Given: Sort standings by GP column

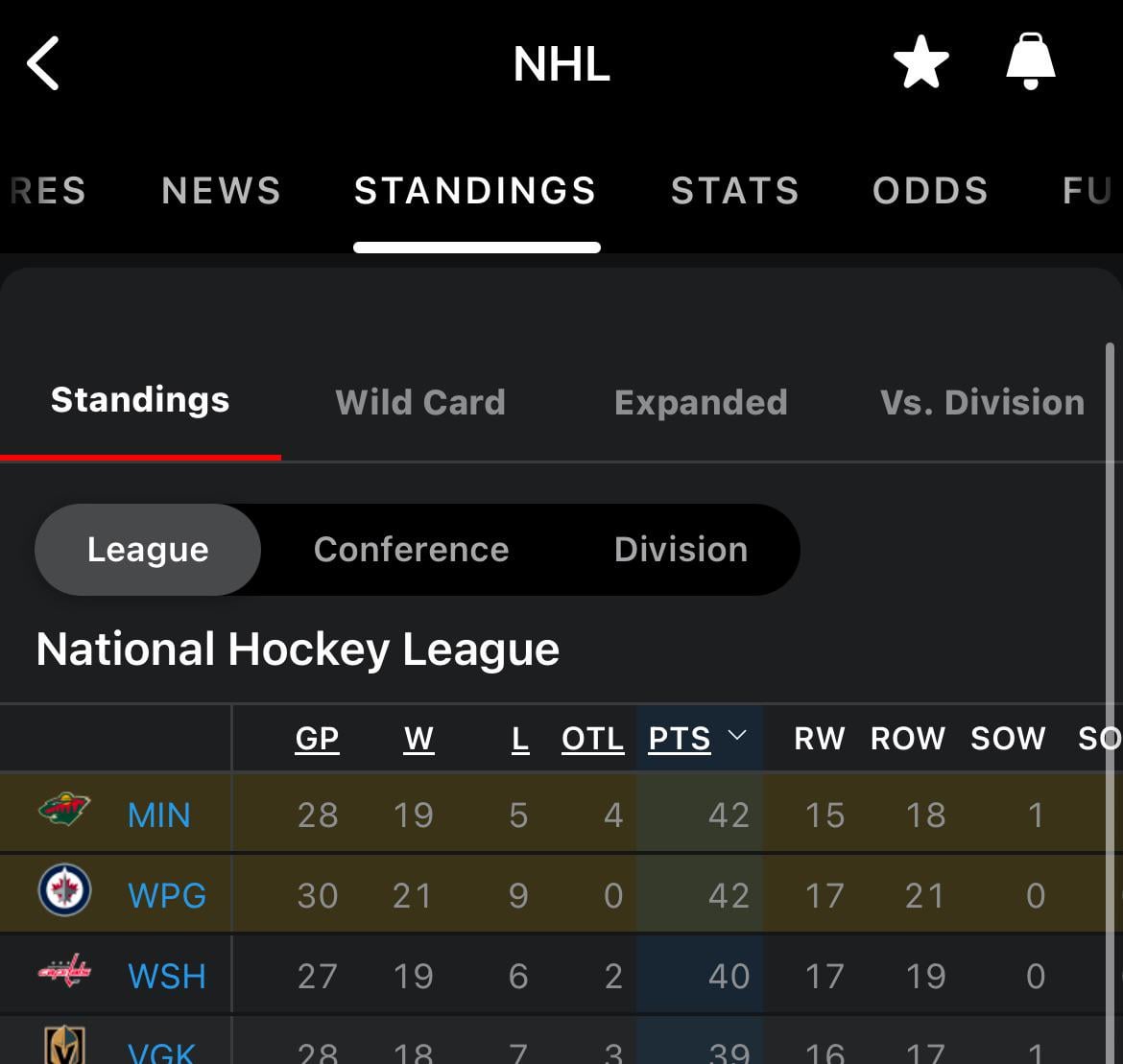Looking at the screenshot, I should coord(317,739).
